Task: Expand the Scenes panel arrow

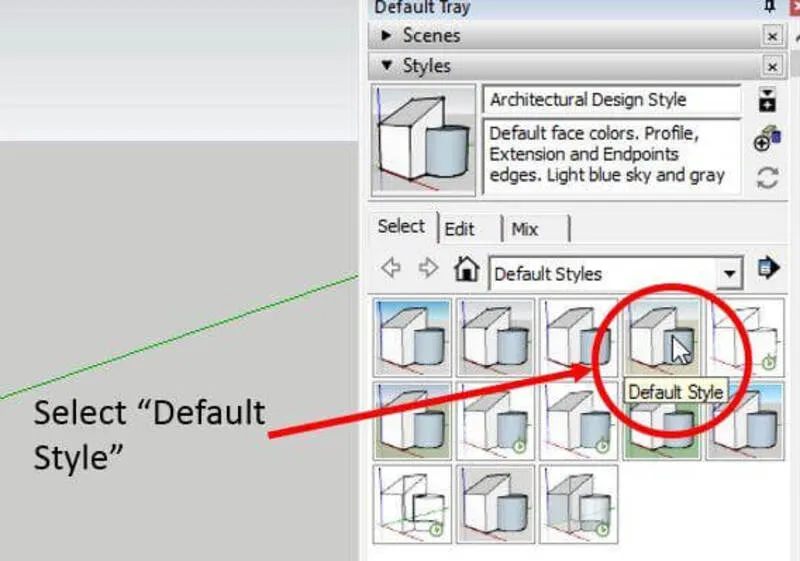Action: pyautogui.click(x=386, y=35)
